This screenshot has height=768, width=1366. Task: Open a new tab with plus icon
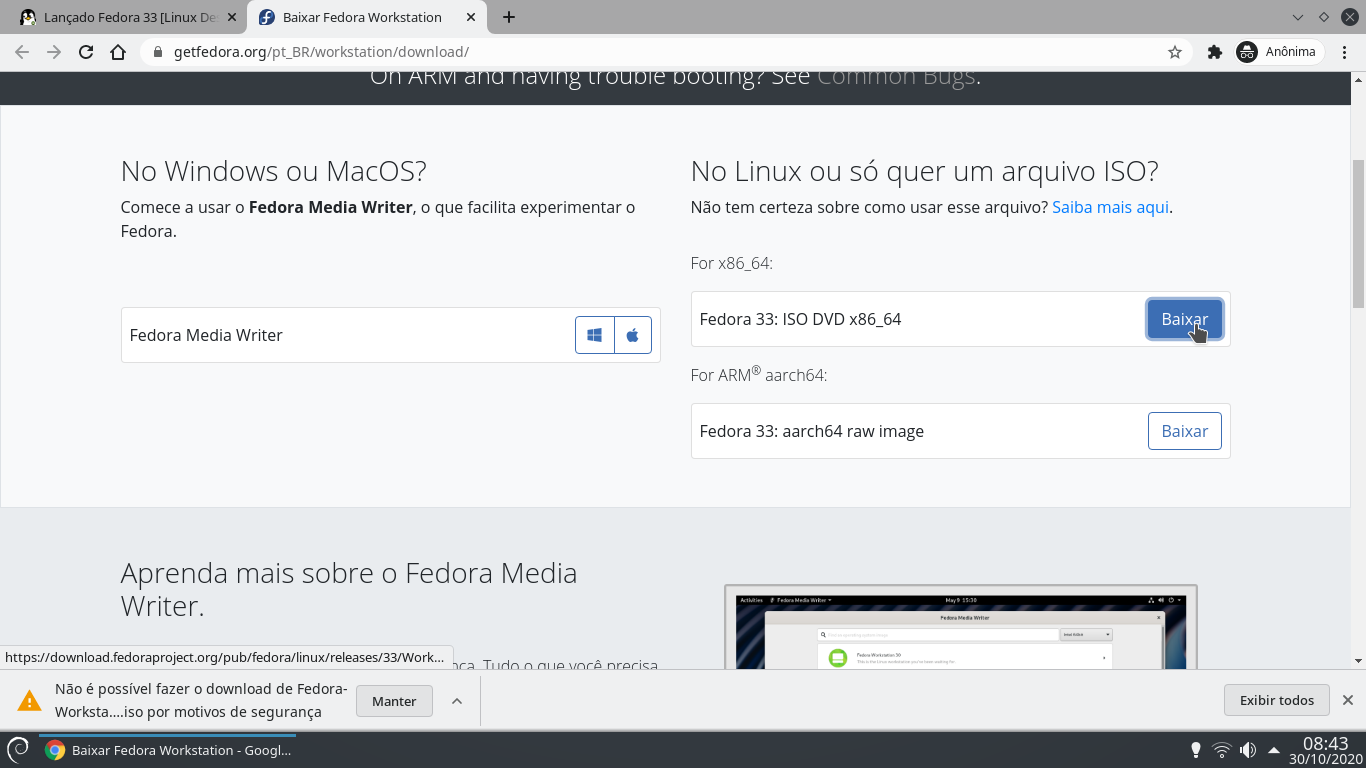[509, 17]
